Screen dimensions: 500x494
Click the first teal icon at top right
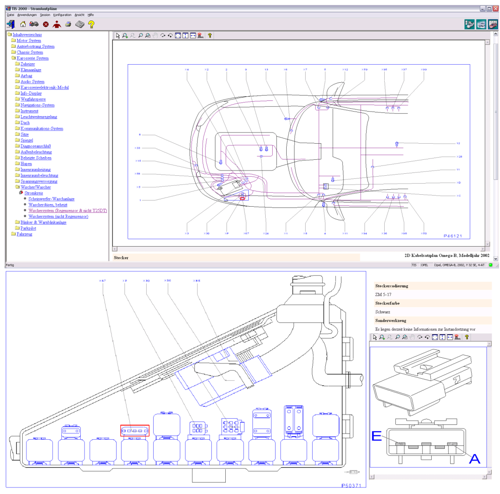coord(469,24)
